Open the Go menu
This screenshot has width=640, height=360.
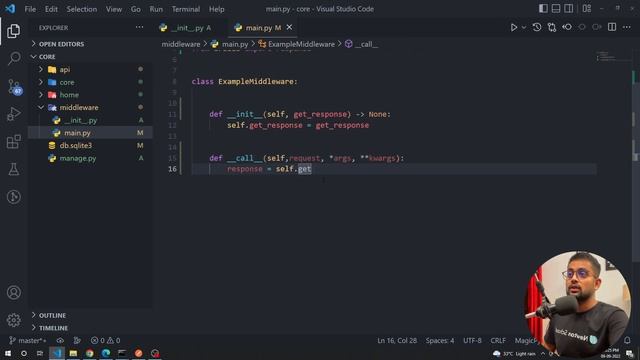(x=136, y=9)
